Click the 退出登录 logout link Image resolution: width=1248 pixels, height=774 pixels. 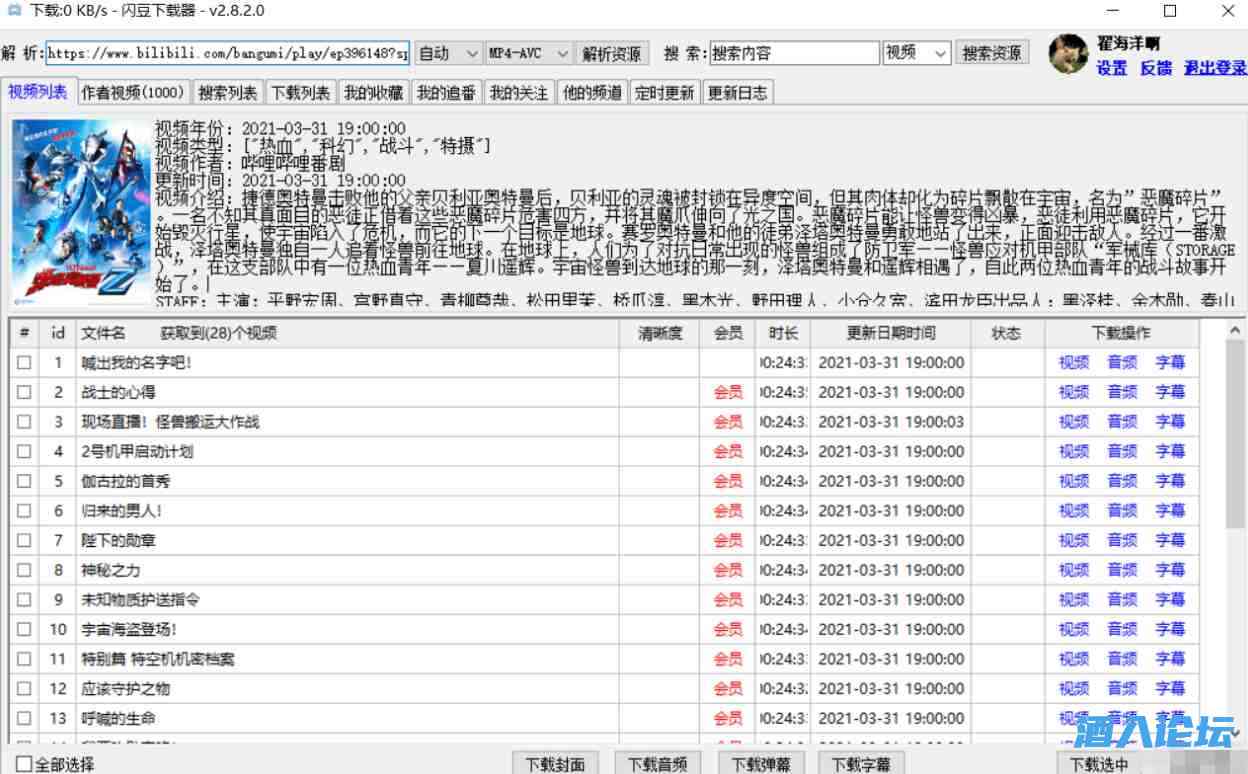coord(1215,68)
